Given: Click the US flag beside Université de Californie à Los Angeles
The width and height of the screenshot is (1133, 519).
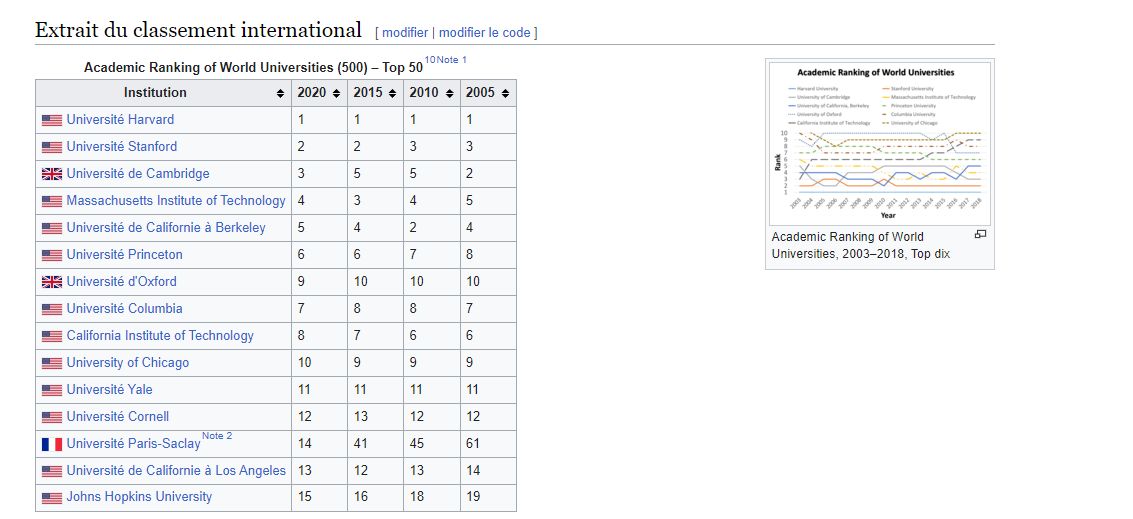Looking at the screenshot, I should pos(52,472).
